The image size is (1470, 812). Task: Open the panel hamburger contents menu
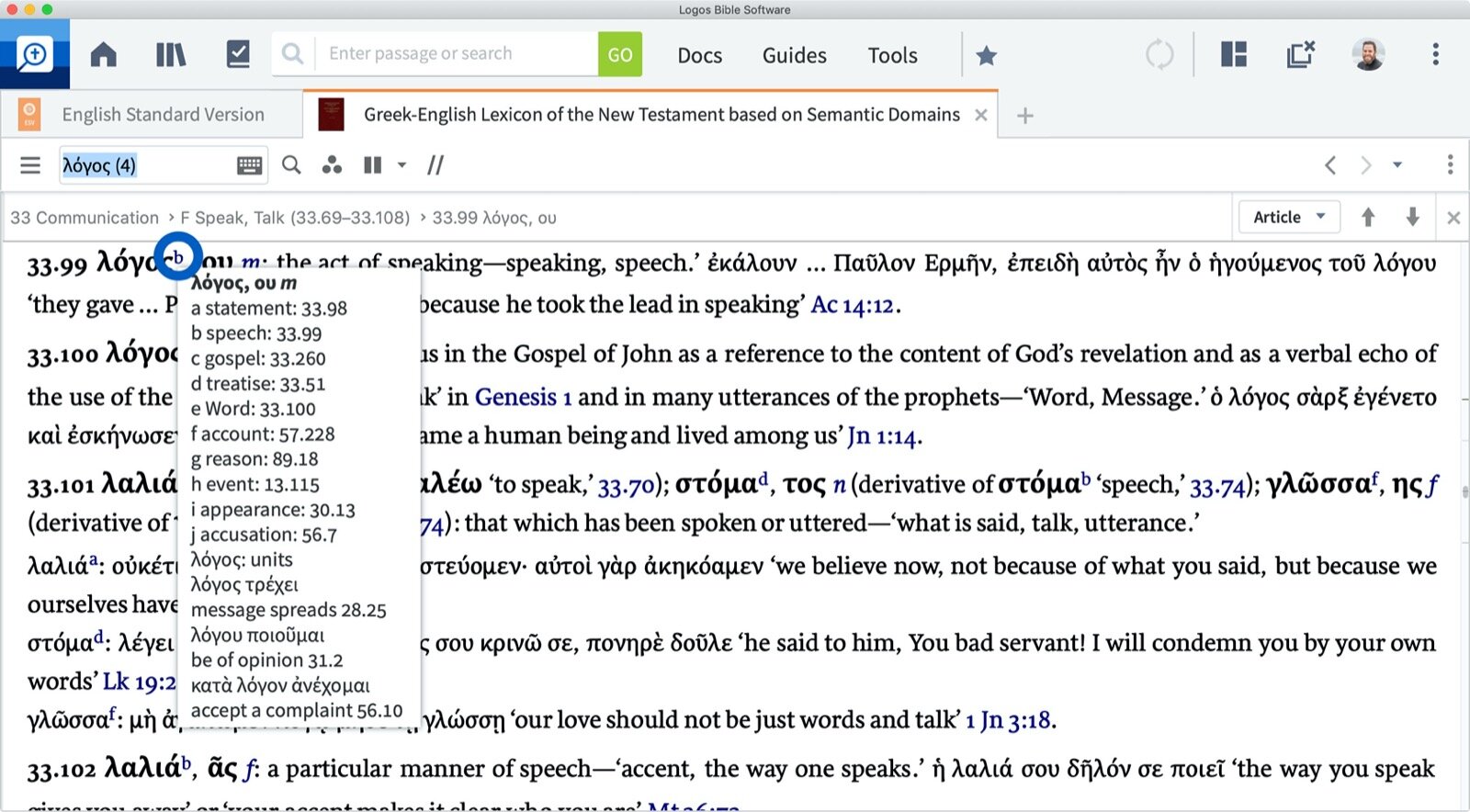30,165
